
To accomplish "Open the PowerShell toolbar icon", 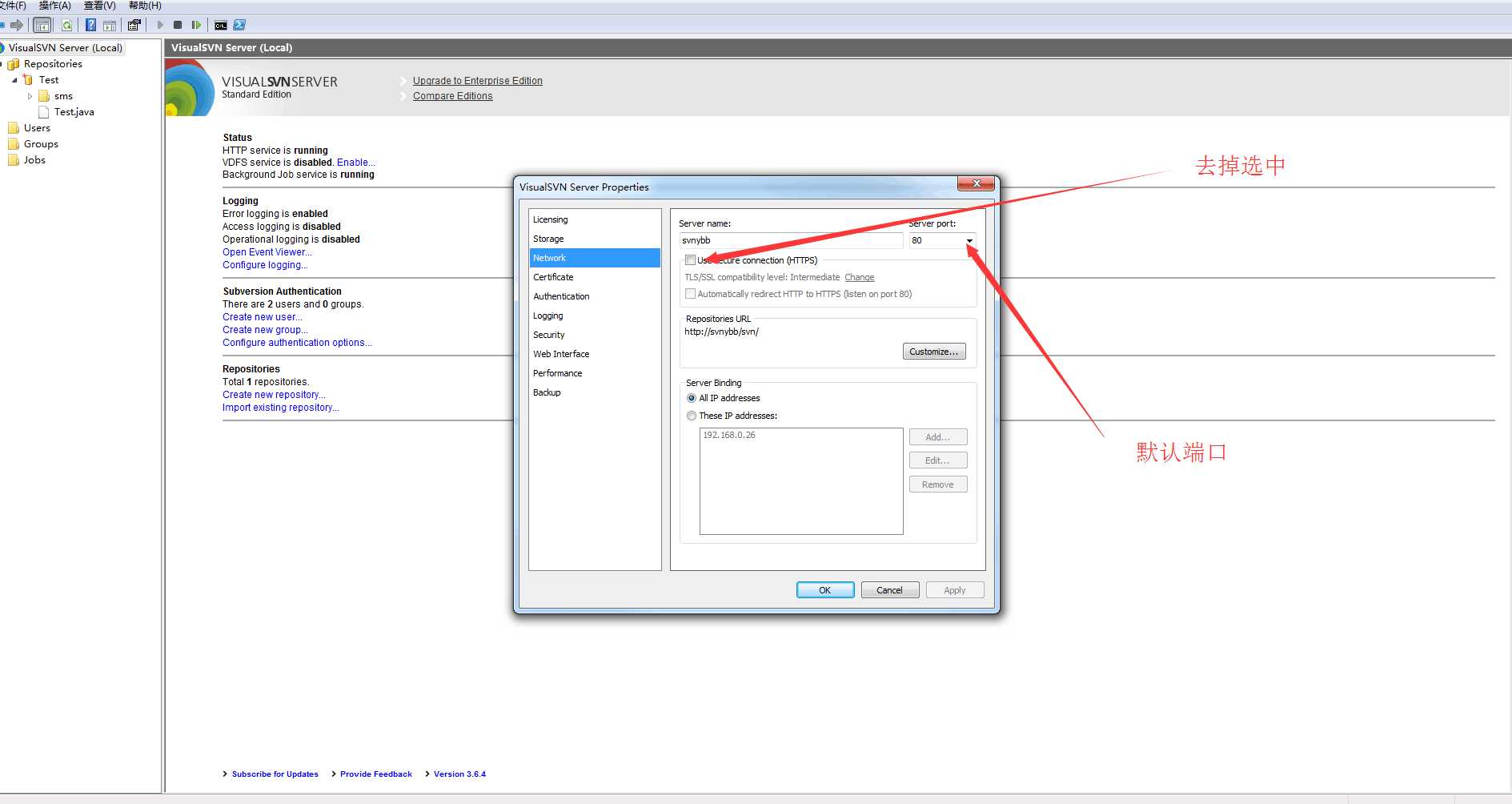I will (x=239, y=25).
